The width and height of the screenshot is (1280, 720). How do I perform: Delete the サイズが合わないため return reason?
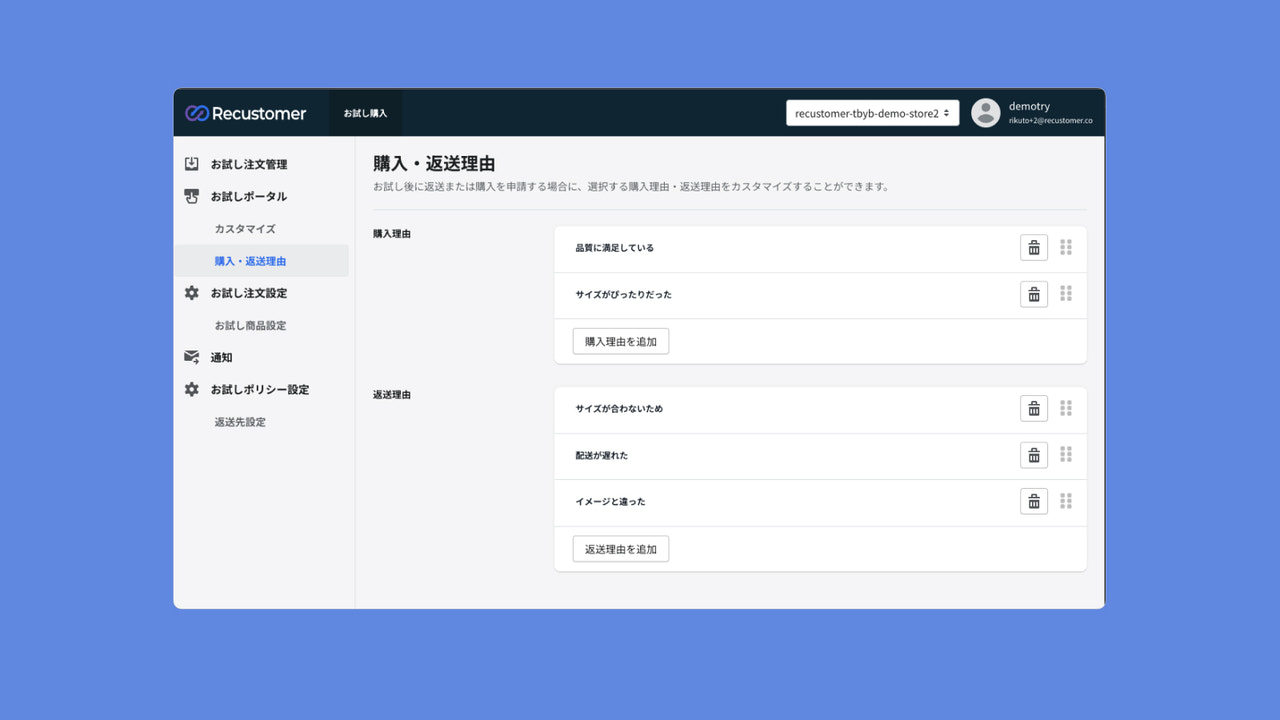coord(1034,408)
